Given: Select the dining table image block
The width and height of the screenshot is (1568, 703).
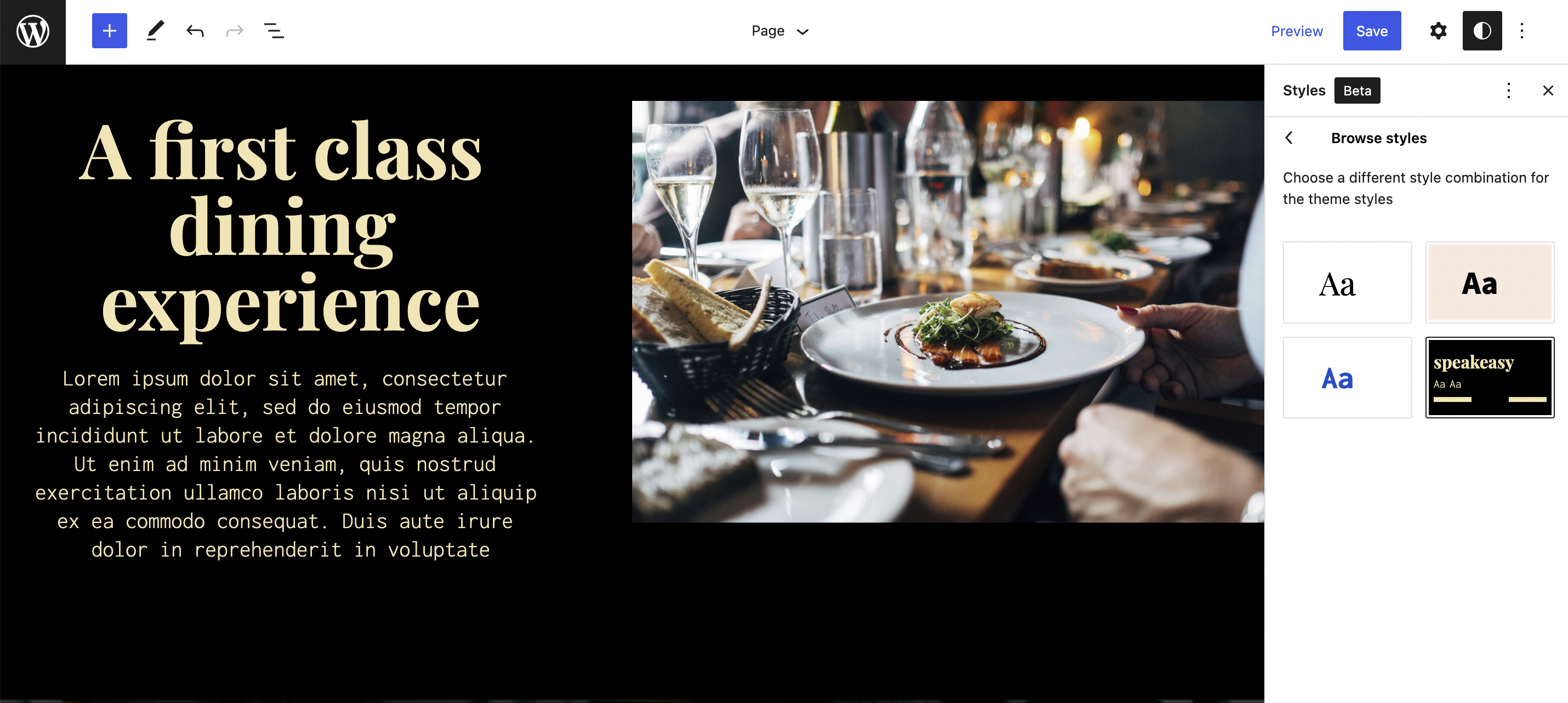Looking at the screenshot, I should (x=947, y=311).
